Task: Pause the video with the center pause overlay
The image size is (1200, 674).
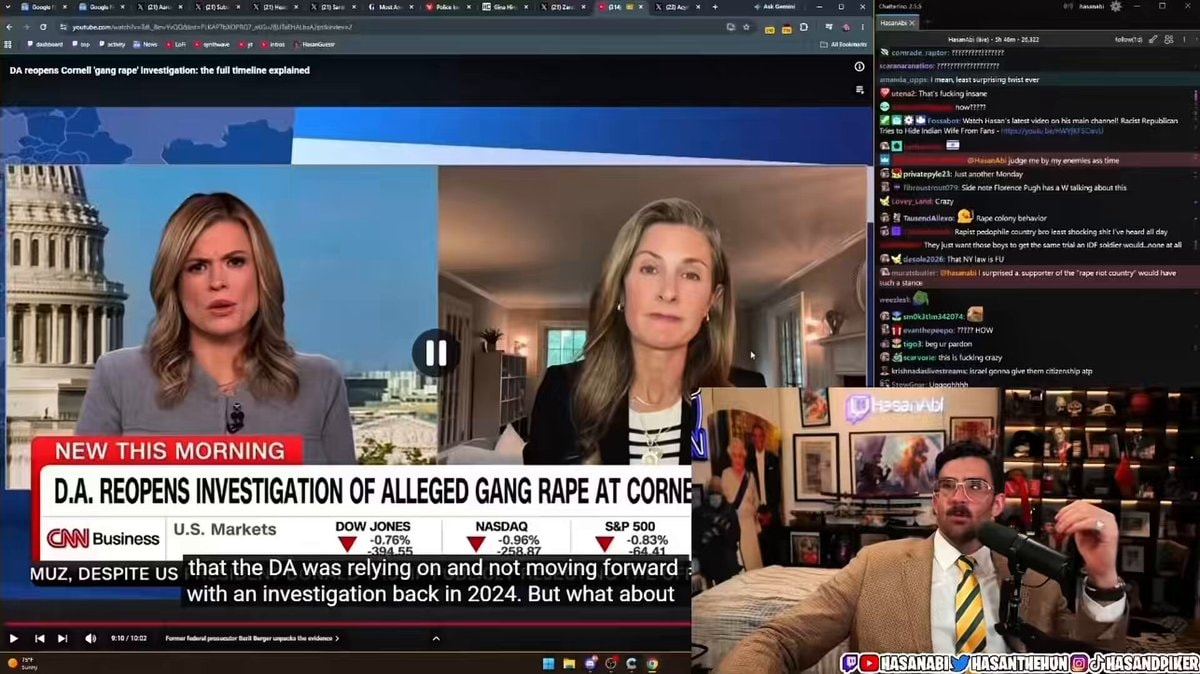Action: click(436, 353)
